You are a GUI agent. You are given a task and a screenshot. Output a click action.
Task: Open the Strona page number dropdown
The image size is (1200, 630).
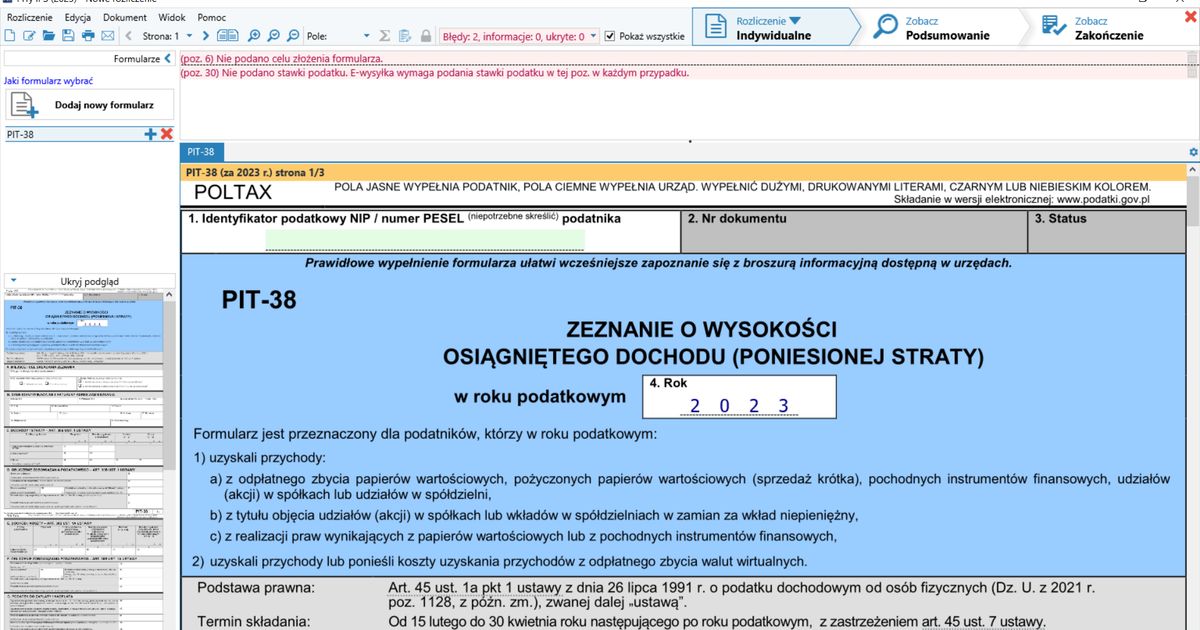190,36
